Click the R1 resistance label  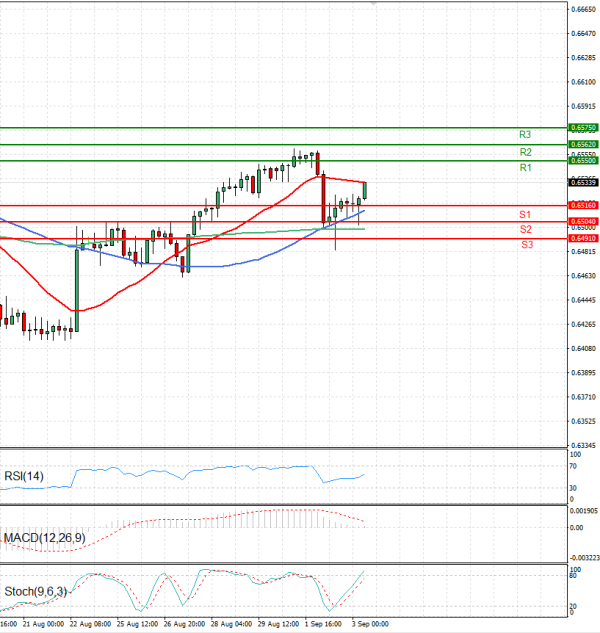click(524, 169)
